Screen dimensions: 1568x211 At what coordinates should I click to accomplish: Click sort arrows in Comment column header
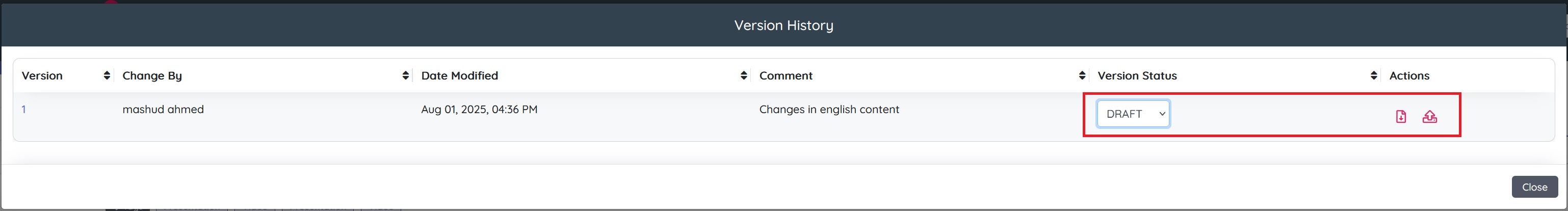coord(1082,75)
